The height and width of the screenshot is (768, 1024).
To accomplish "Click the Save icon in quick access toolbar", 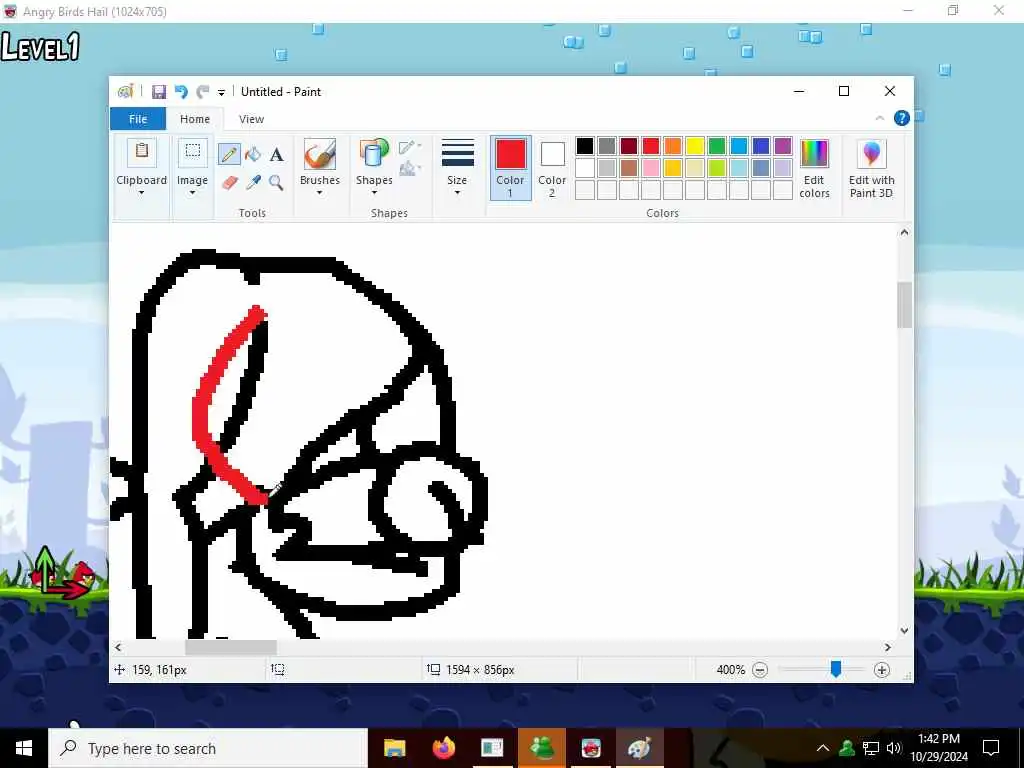I will pyautogui.click(x=159, y=92).
